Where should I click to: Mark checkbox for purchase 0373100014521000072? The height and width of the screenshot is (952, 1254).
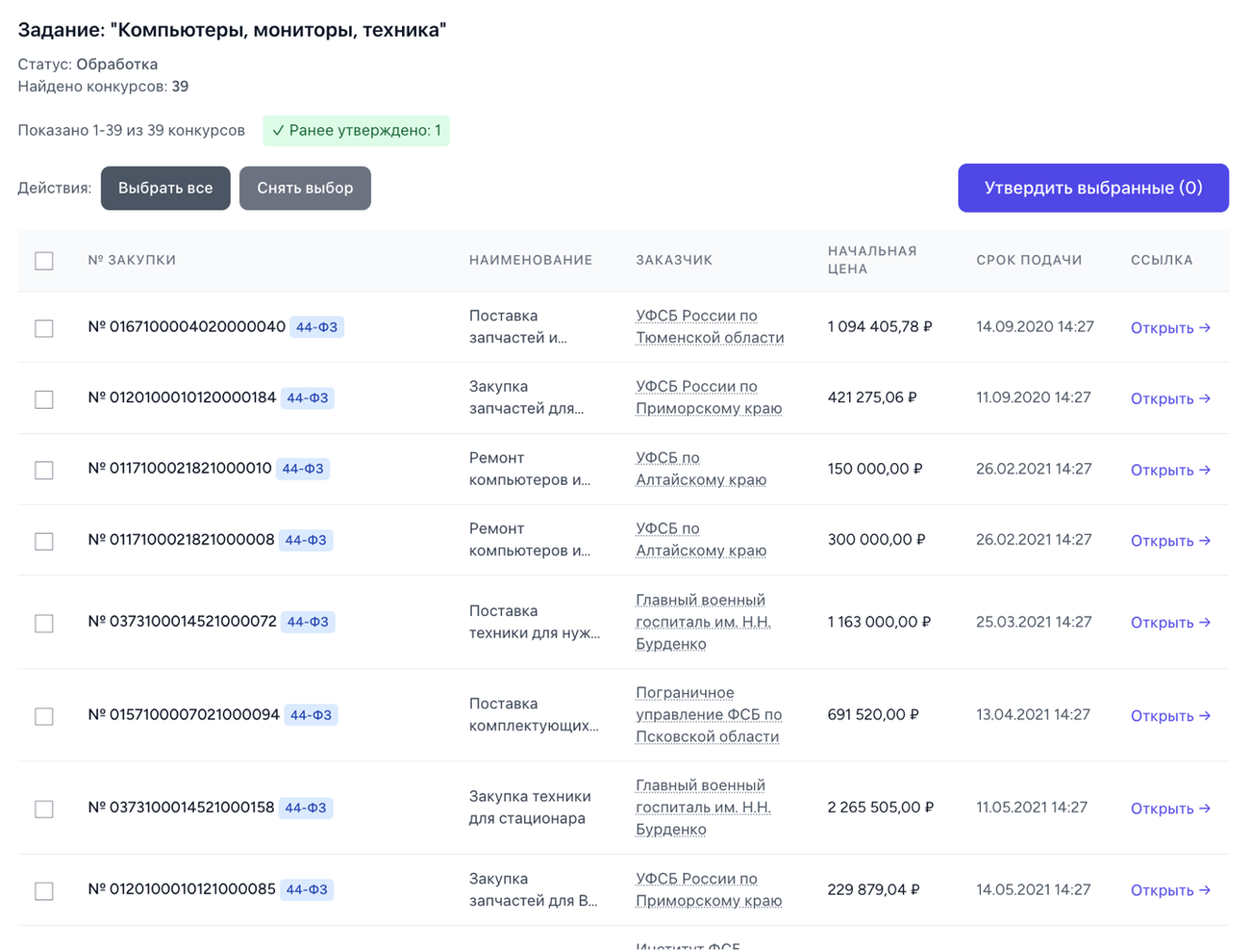click(x=44, y=623)
